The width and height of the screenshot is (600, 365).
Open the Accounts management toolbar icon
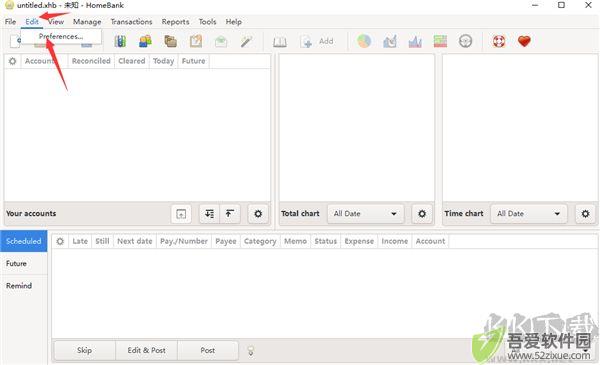click(120, 41)
